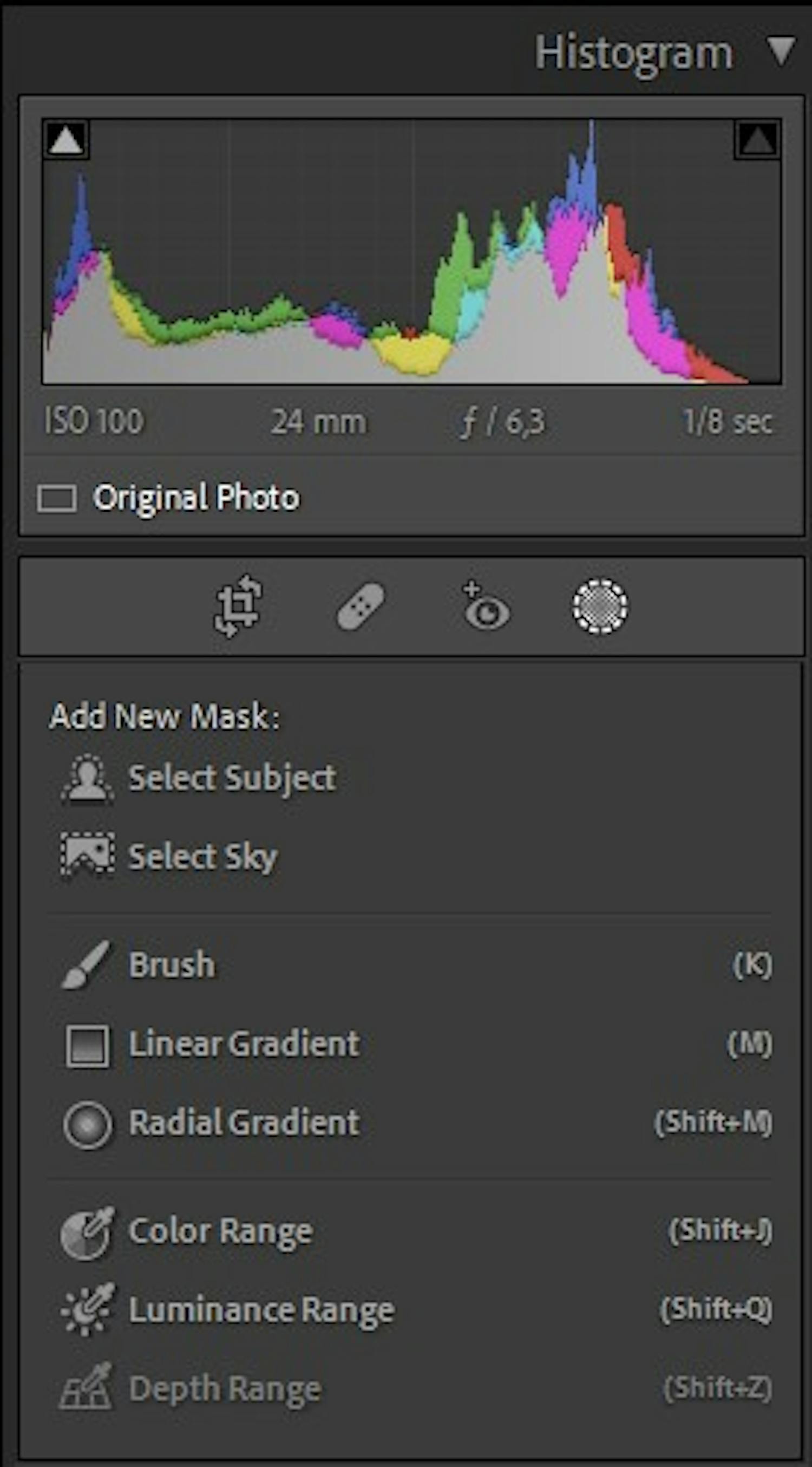Select the Healing bandage tool icon
The image size is (812, 1467).
click(361, 607)
